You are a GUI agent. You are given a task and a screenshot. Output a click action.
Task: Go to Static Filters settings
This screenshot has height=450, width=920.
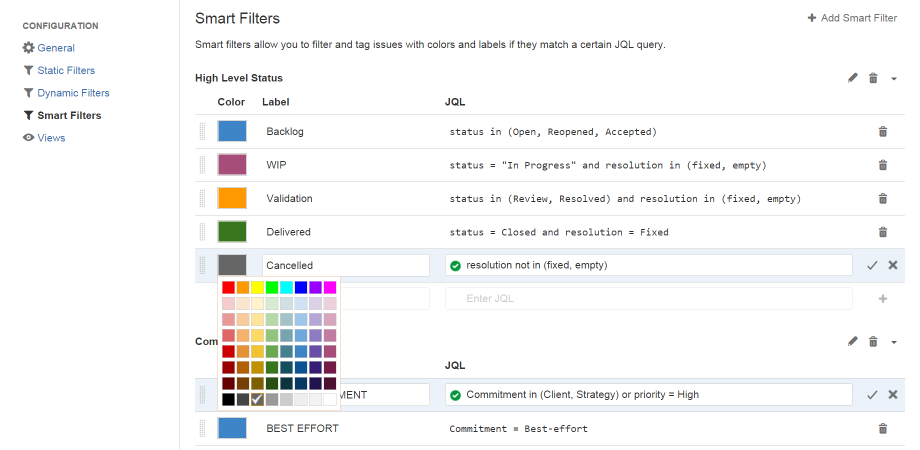66,70
